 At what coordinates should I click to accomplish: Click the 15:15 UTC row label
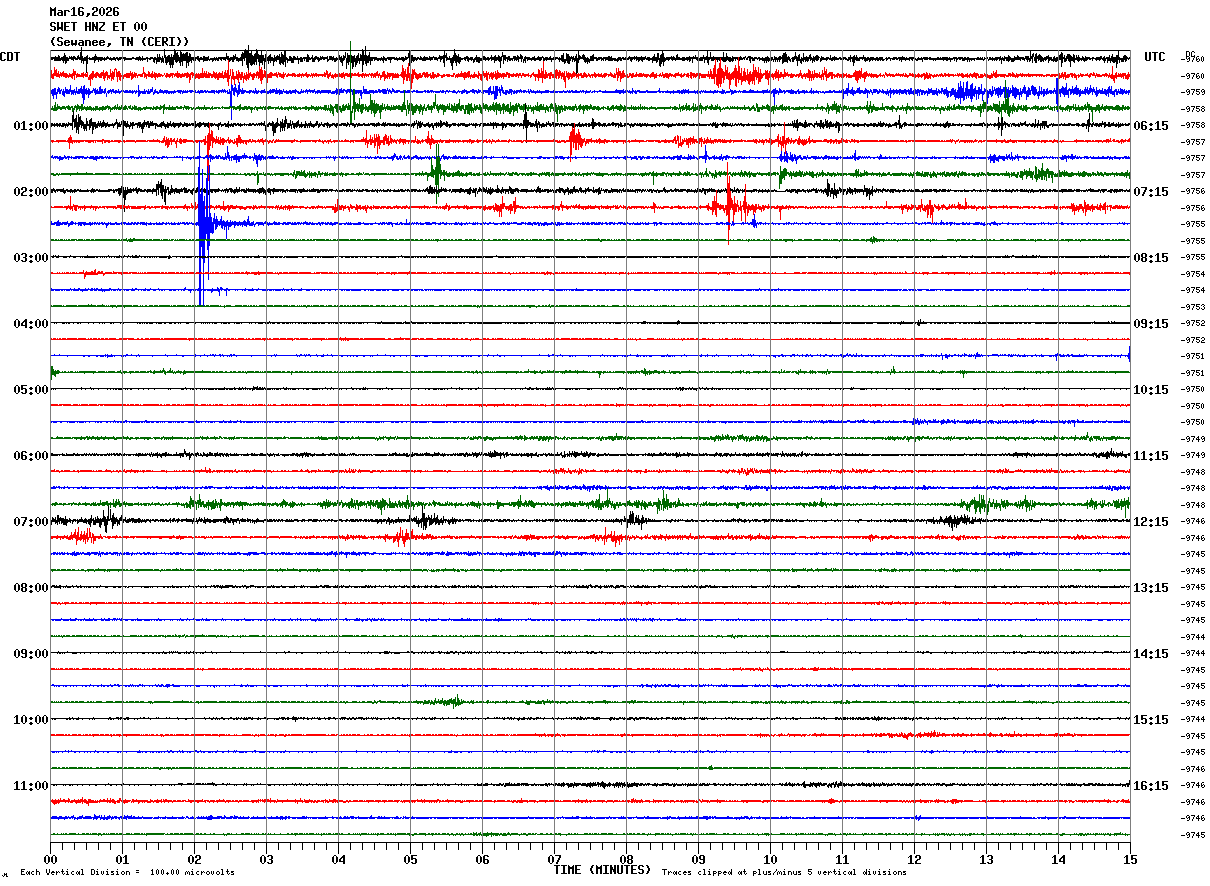click(1151, 720)
